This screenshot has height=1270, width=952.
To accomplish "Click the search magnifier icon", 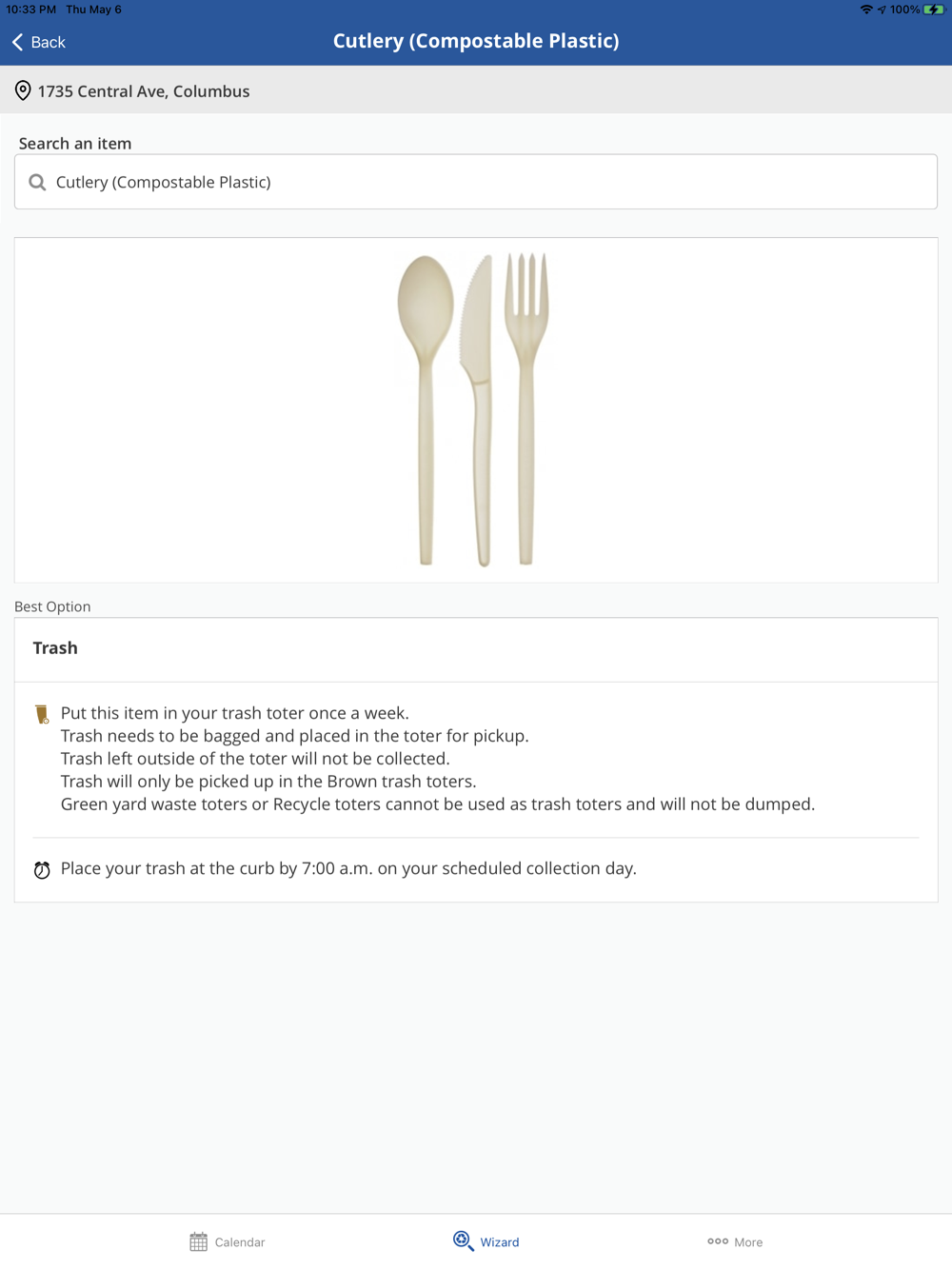I will point(37,182).
